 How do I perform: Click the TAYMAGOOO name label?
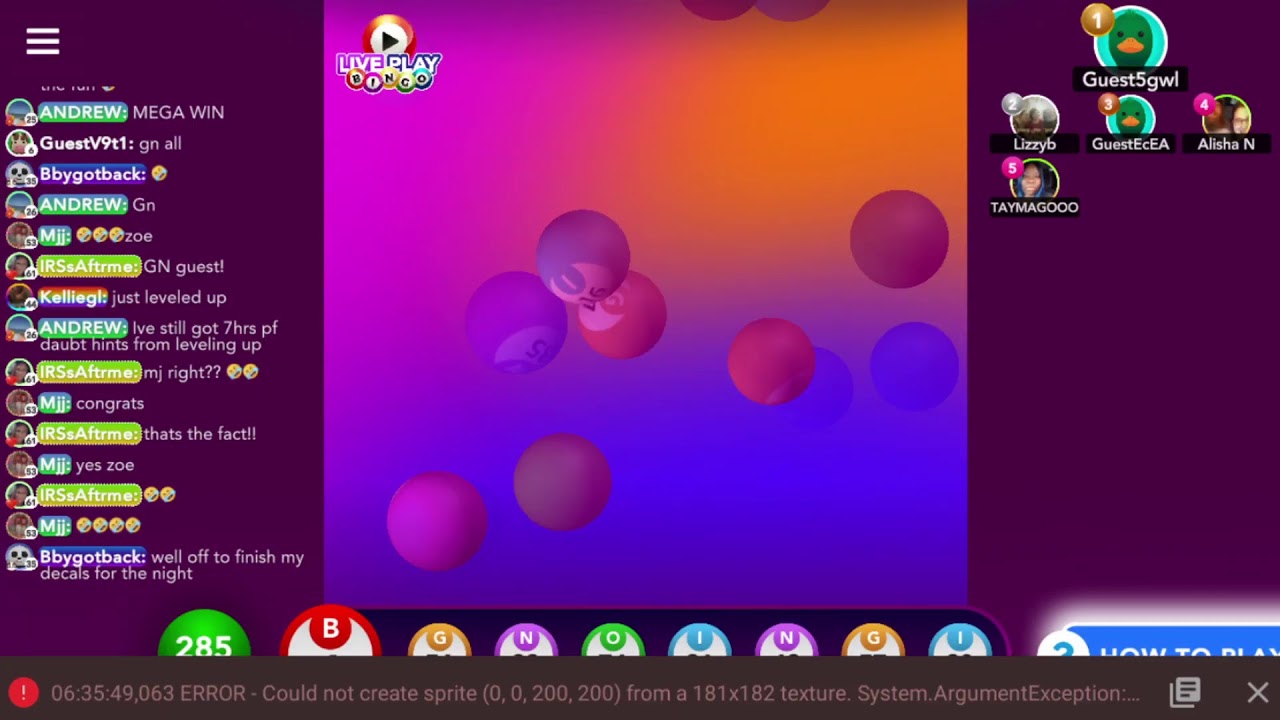pos(1034,207)
